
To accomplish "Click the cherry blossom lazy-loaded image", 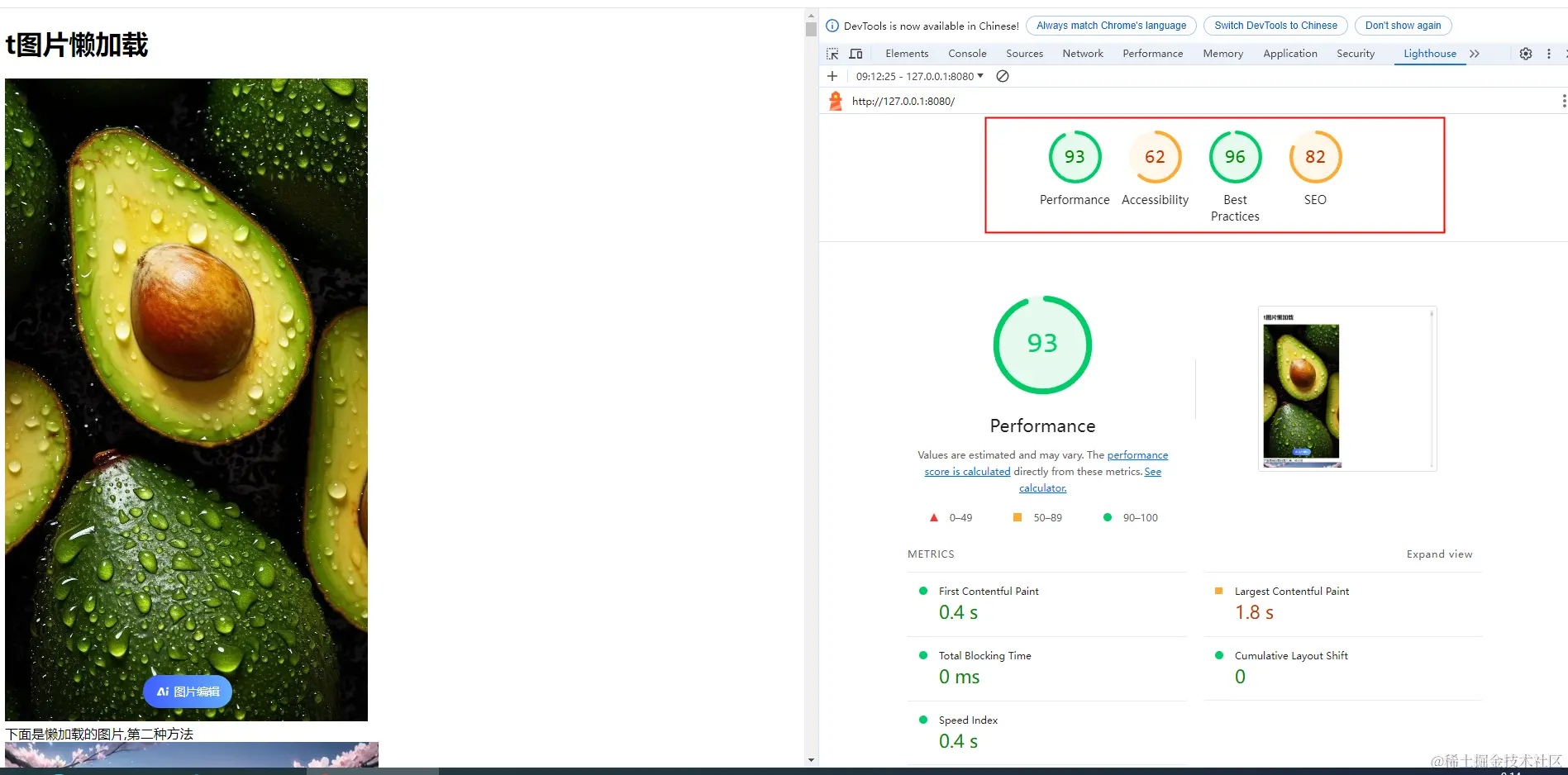I will (x=192, y=754).
